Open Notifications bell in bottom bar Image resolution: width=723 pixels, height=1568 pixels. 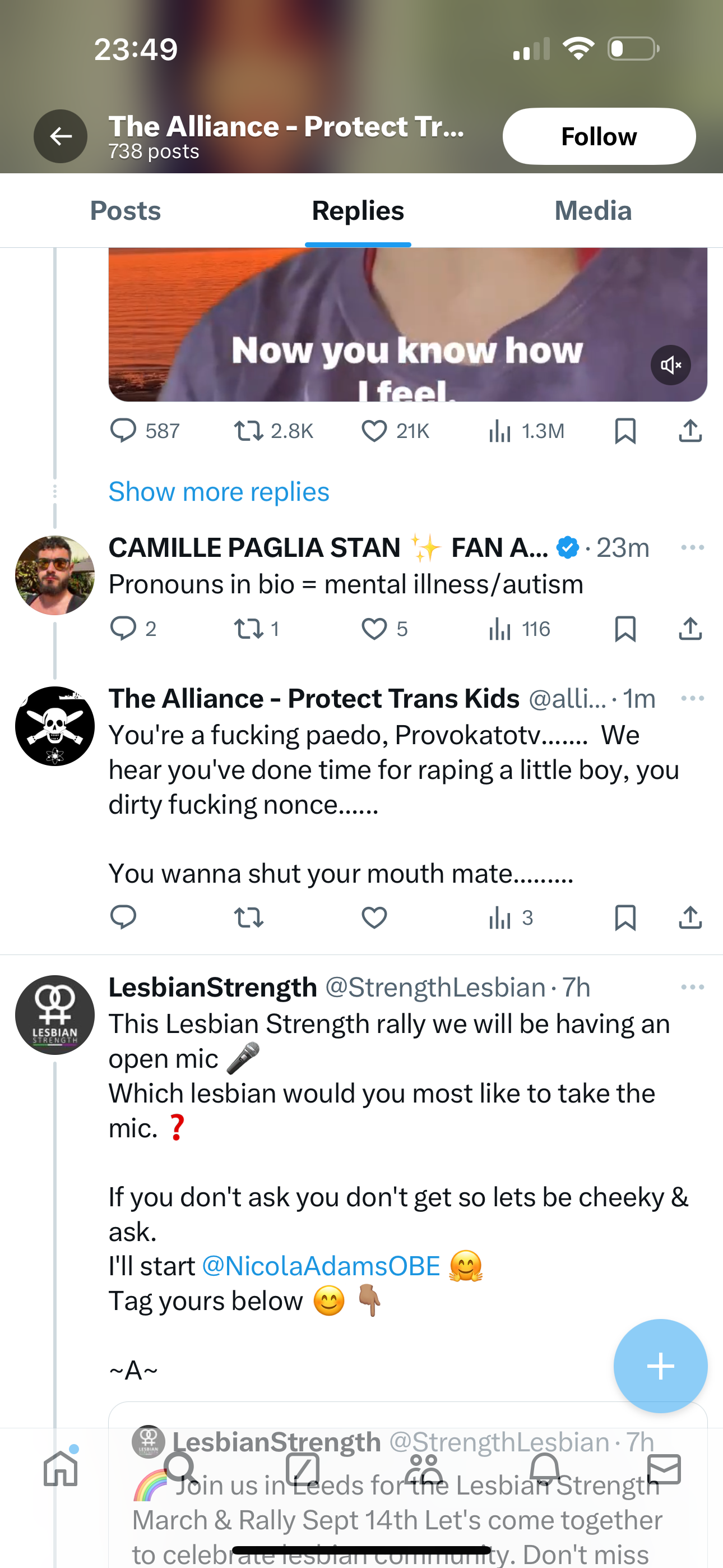click(545, 1469)
